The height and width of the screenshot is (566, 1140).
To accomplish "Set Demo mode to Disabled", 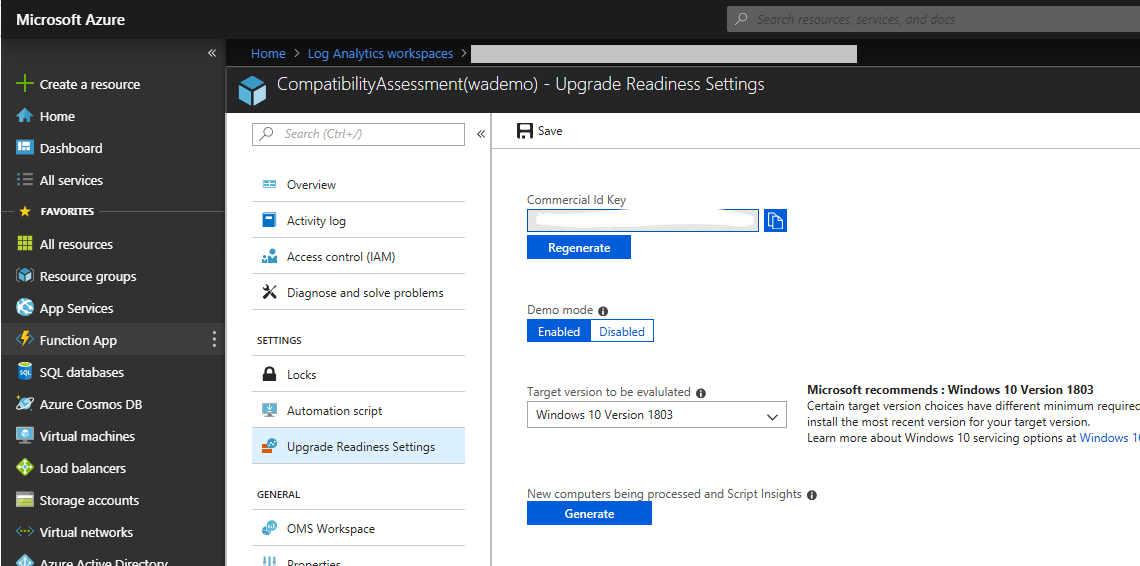I will point(622,331).
